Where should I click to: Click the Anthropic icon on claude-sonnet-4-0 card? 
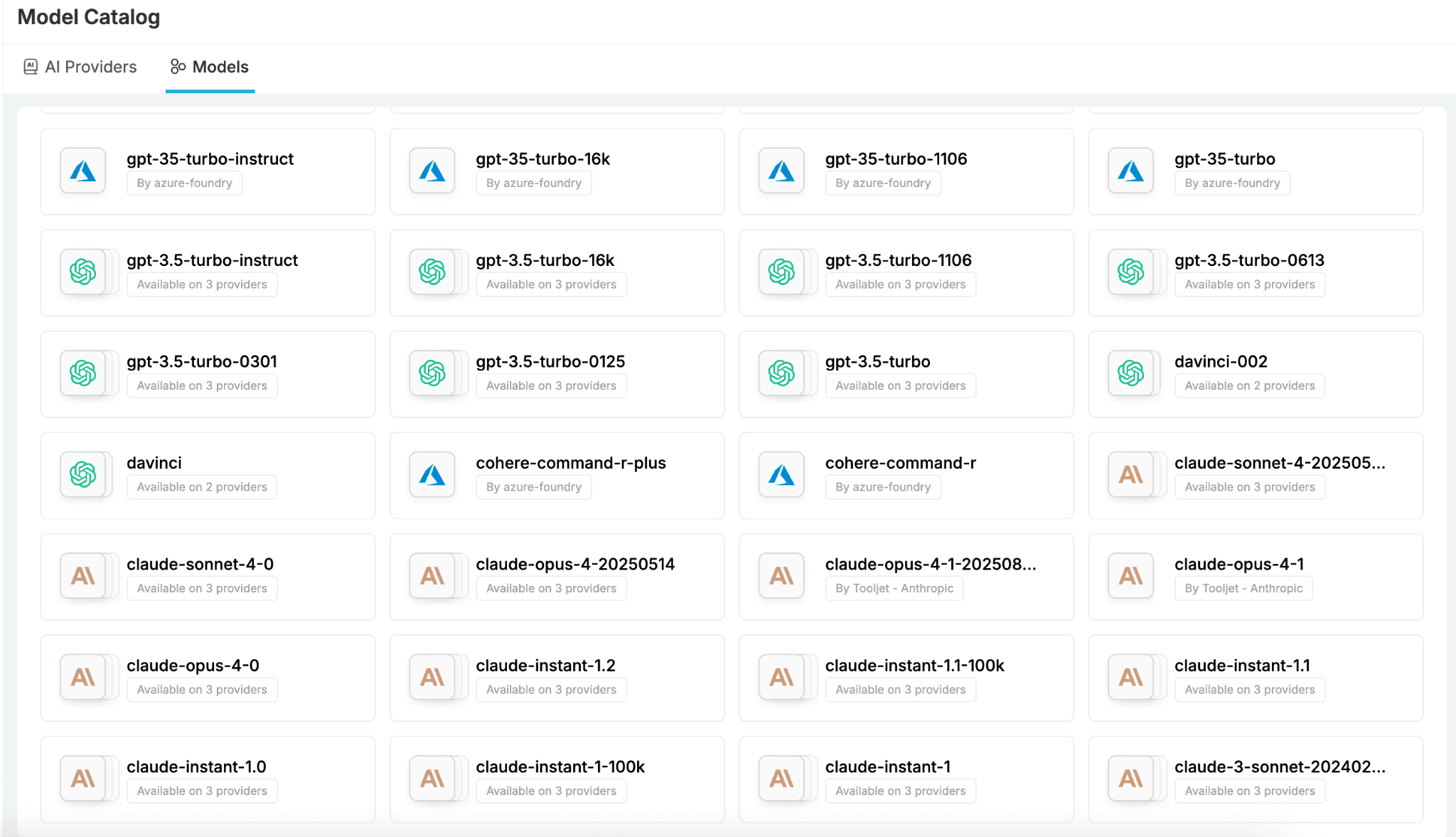click(x=83, y=576)
